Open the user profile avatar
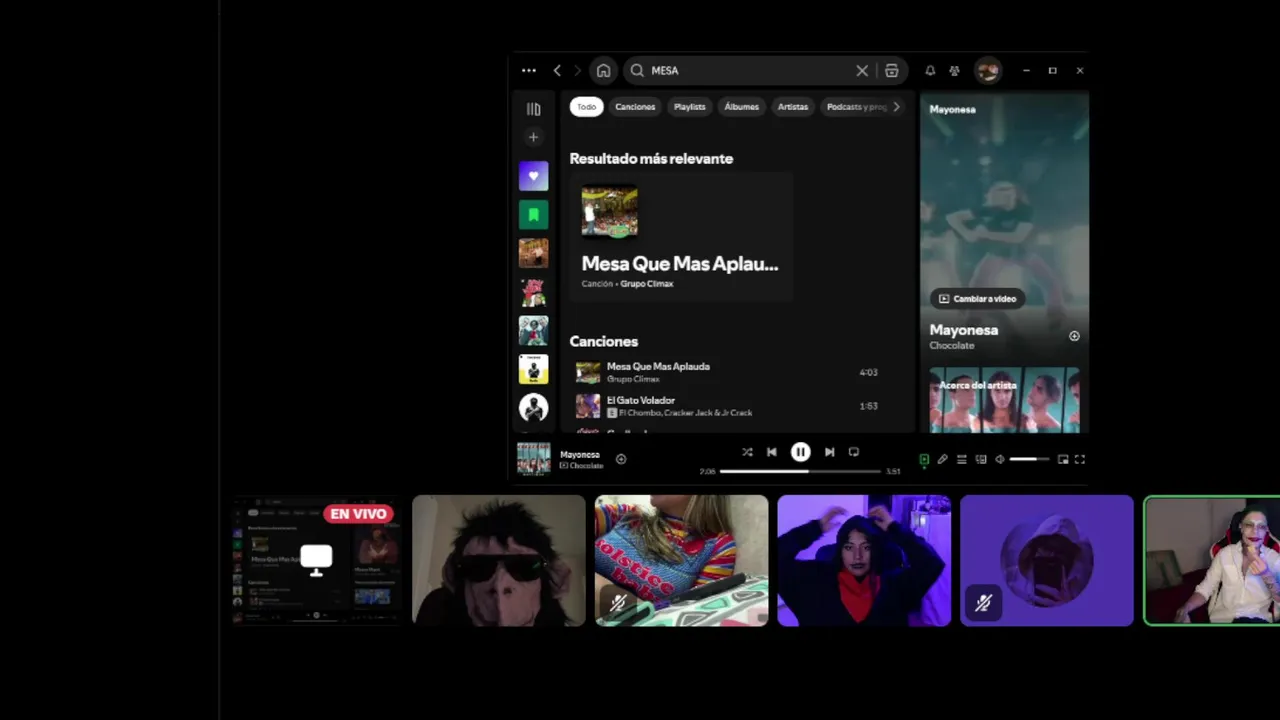Screen dimensions: 1280x720 click(988, 70)
